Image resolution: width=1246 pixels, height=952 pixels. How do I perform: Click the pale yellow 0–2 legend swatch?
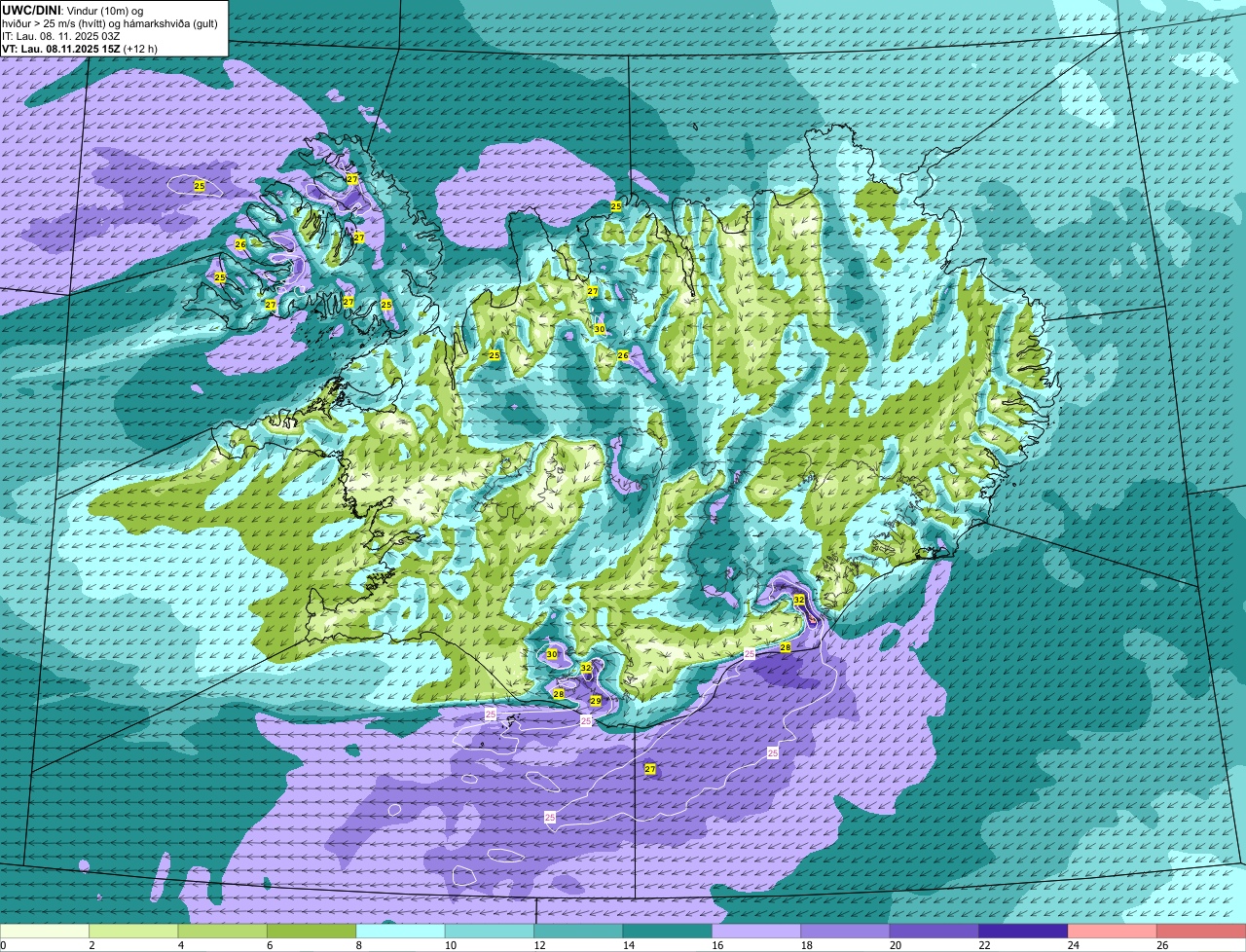point(45,932)
